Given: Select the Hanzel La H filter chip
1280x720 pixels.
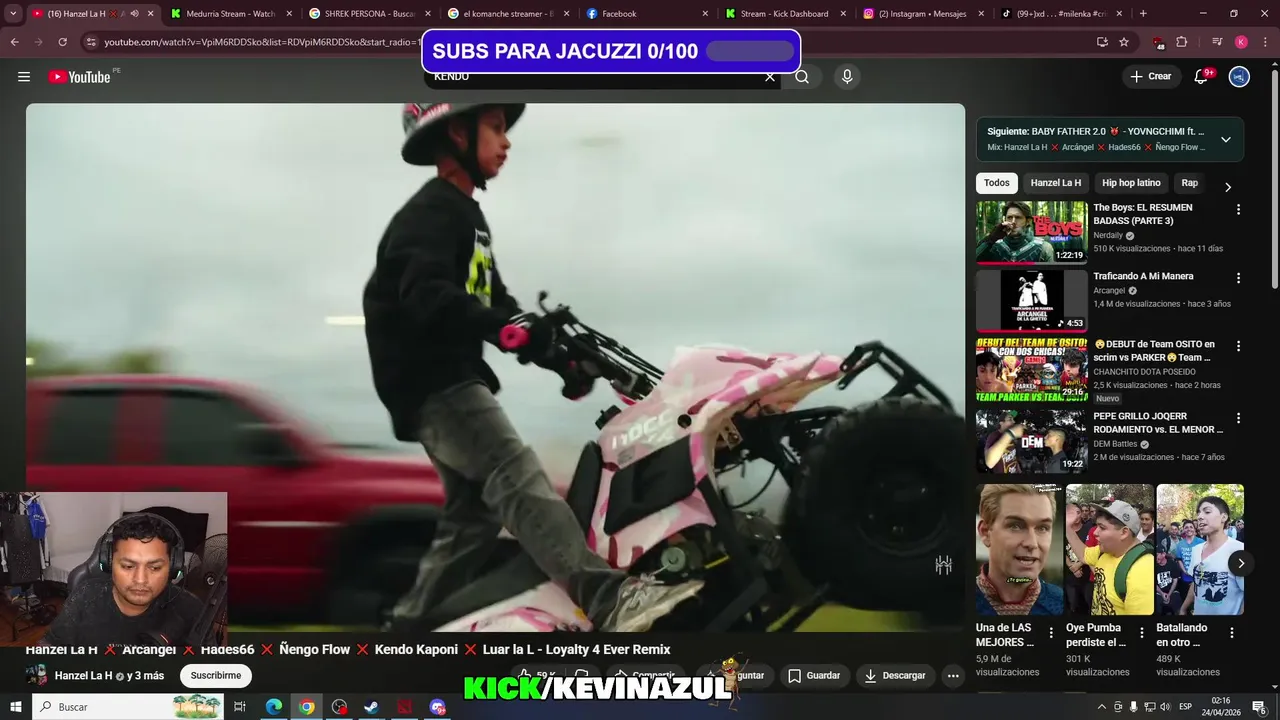Looking at the screenshot, I should click(x=1056, y=183).
